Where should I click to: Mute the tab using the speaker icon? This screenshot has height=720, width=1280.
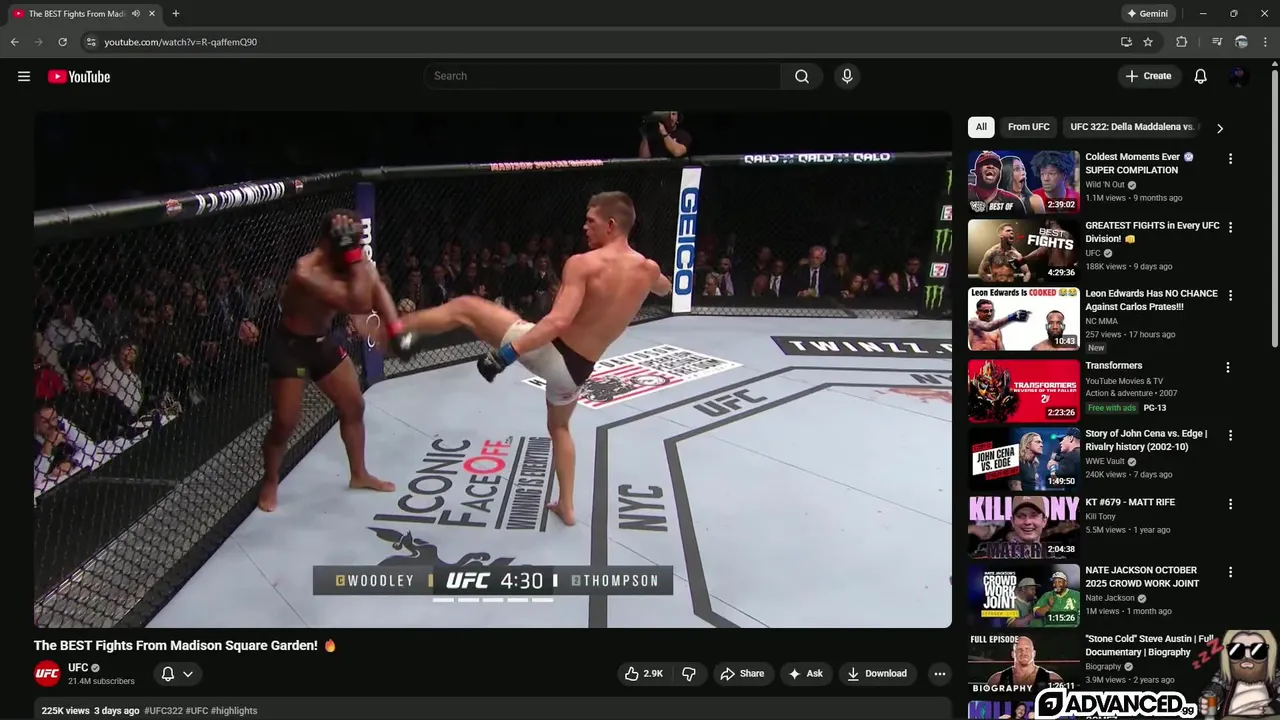pos(136,14)
